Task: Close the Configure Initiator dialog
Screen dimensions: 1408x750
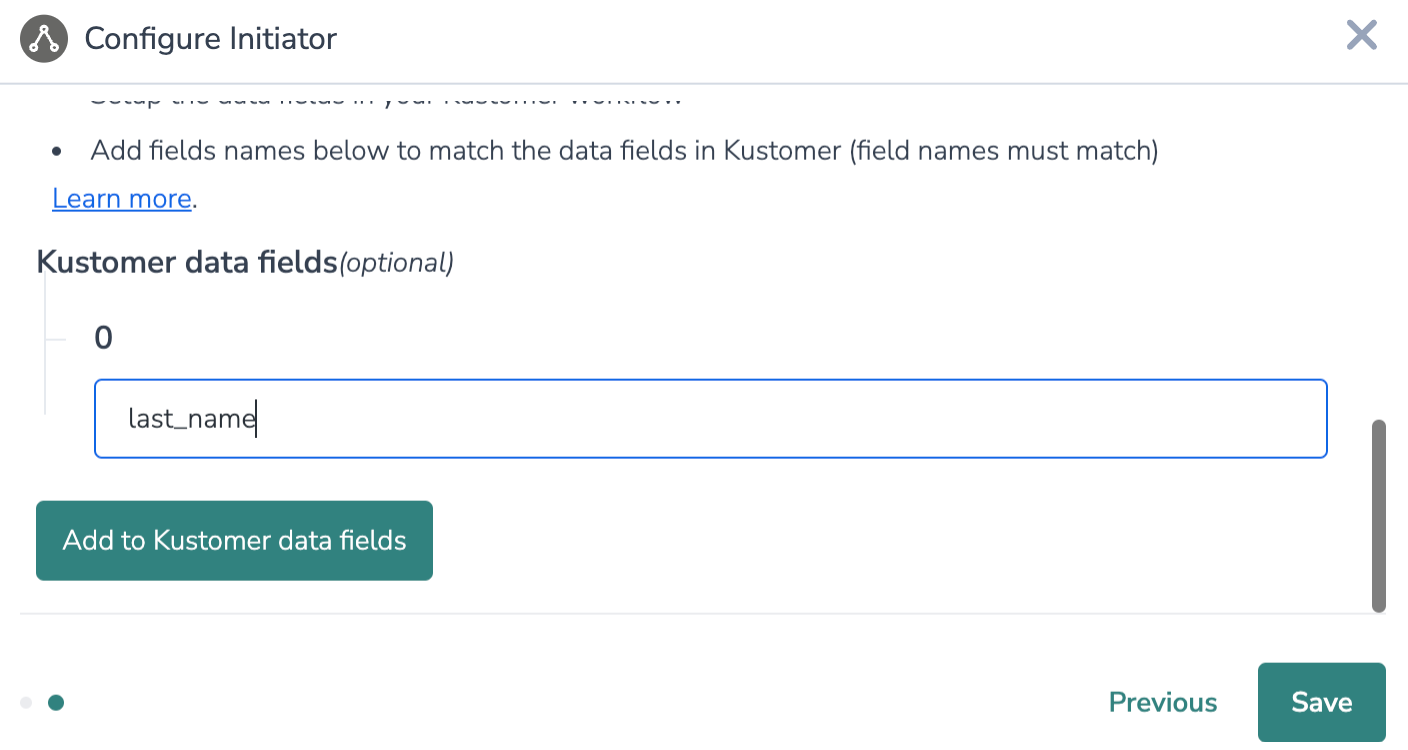Action: [1361, 37]
